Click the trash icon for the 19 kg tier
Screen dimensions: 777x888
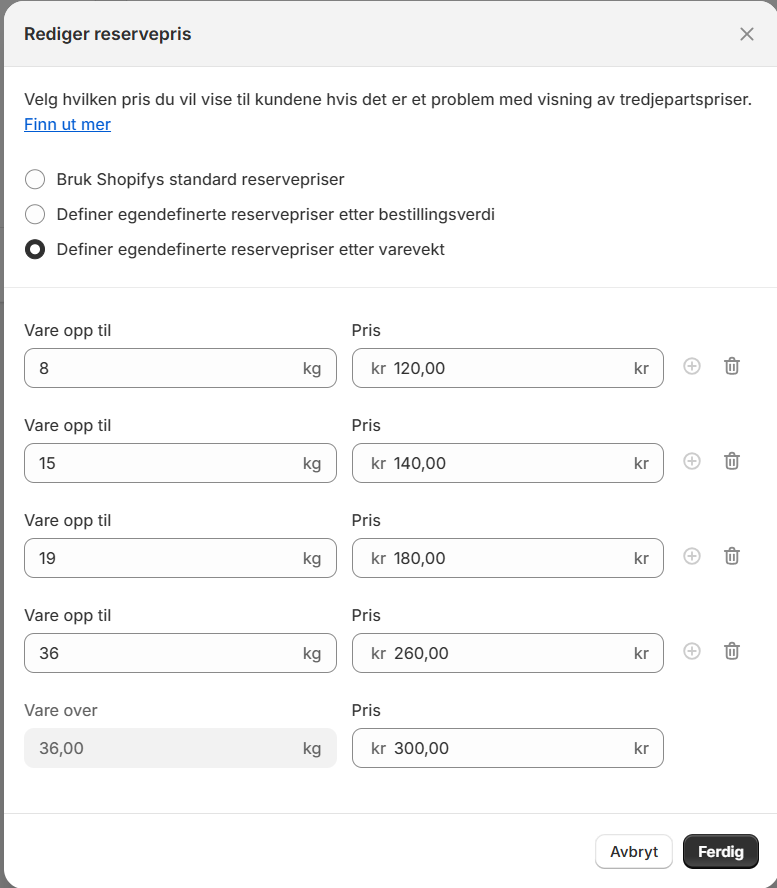[x=731, y=556]
